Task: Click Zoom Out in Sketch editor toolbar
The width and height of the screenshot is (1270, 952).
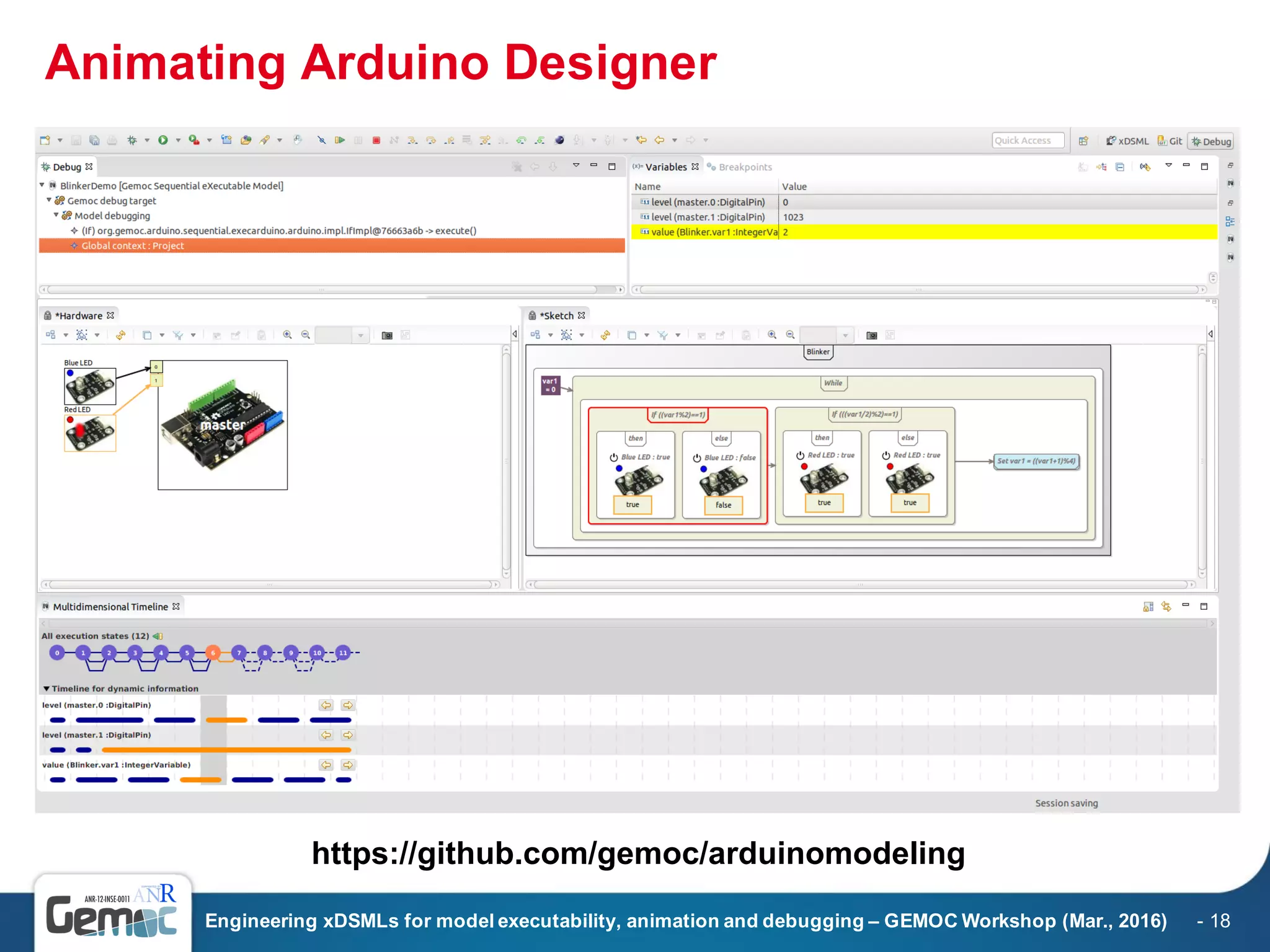Action: tap(790, 335)
